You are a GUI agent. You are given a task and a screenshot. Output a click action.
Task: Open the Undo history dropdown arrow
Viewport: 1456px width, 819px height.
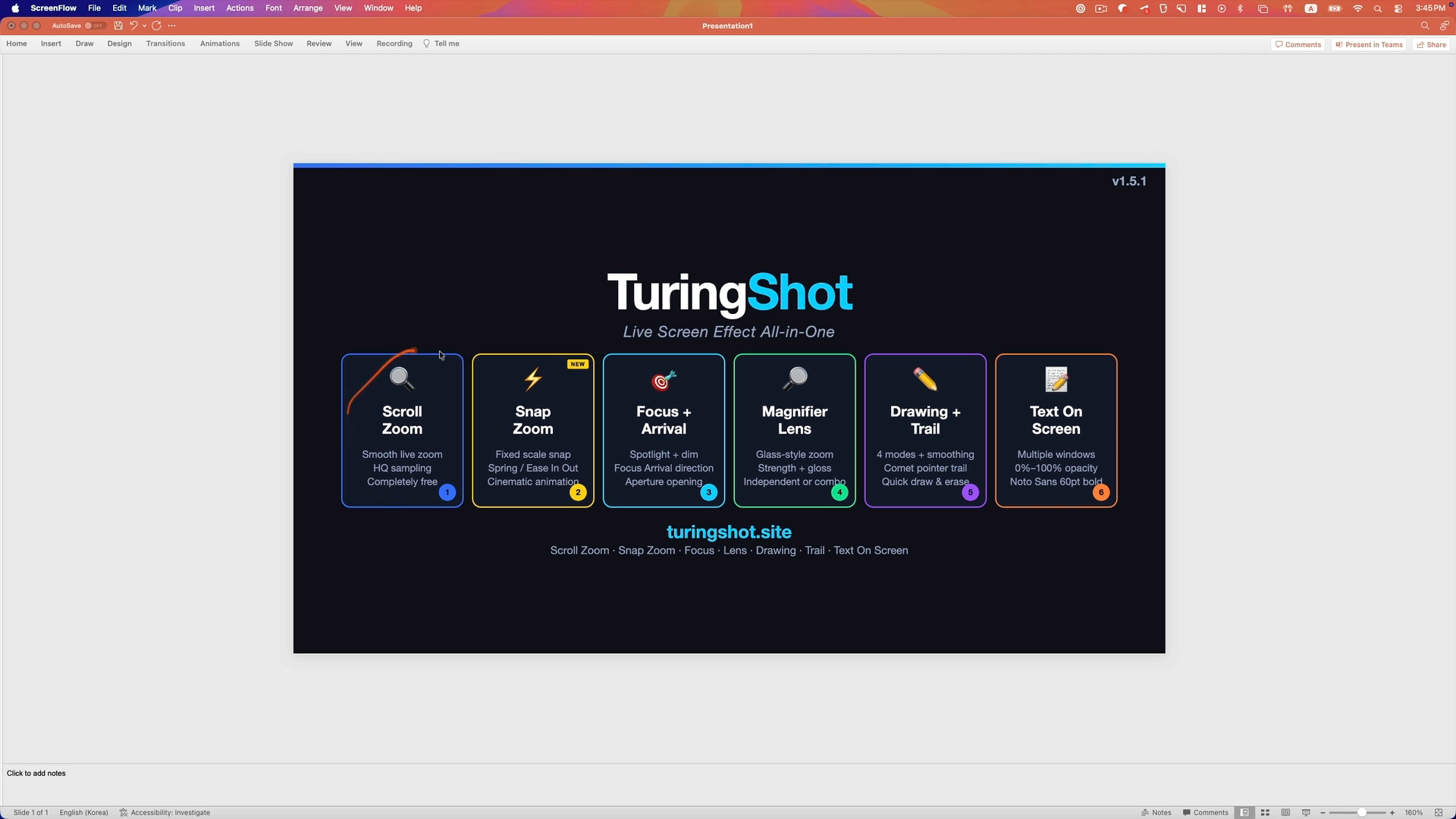(144, 26)
